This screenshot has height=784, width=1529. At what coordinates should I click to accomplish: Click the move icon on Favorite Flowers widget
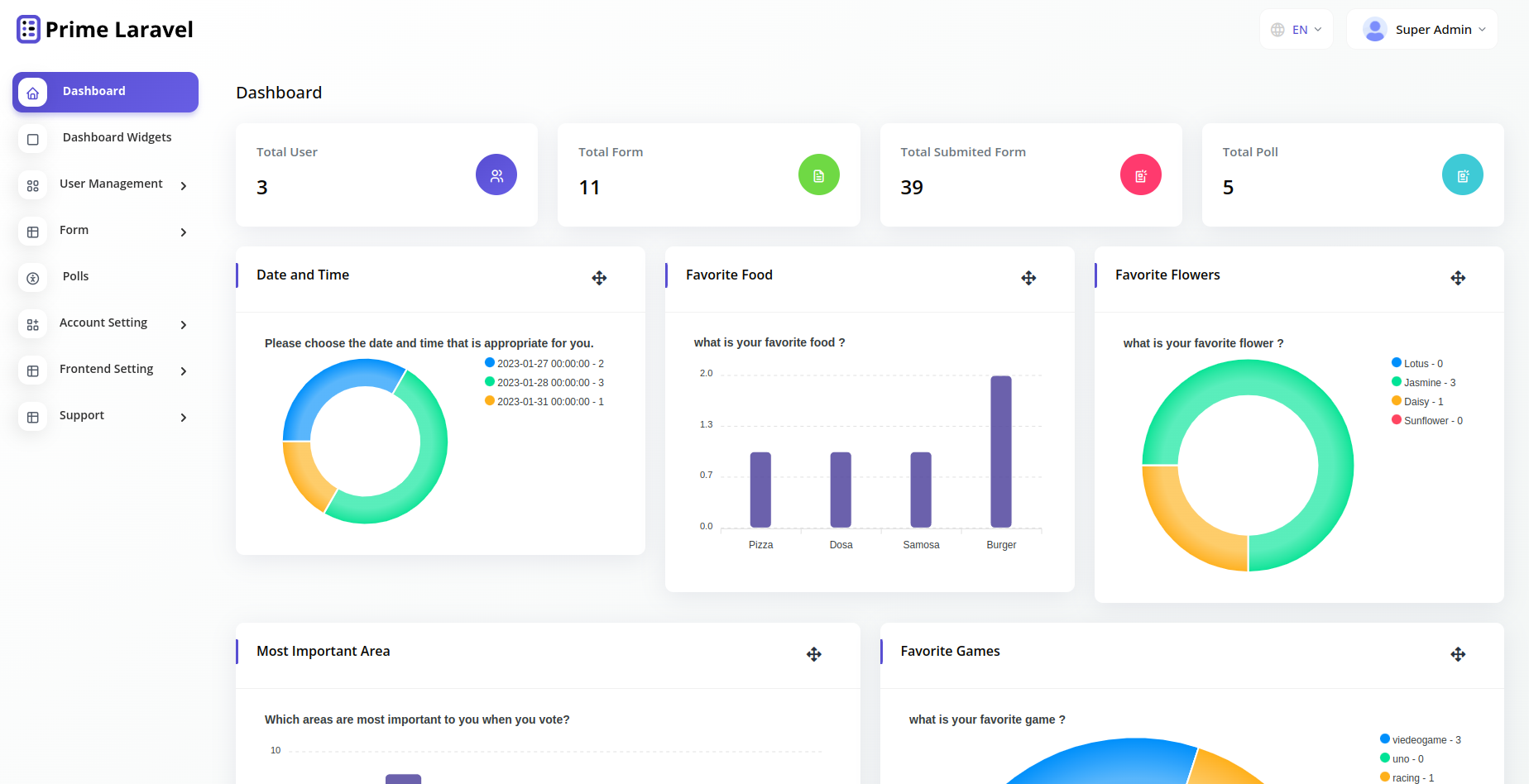click(1458, 278)
